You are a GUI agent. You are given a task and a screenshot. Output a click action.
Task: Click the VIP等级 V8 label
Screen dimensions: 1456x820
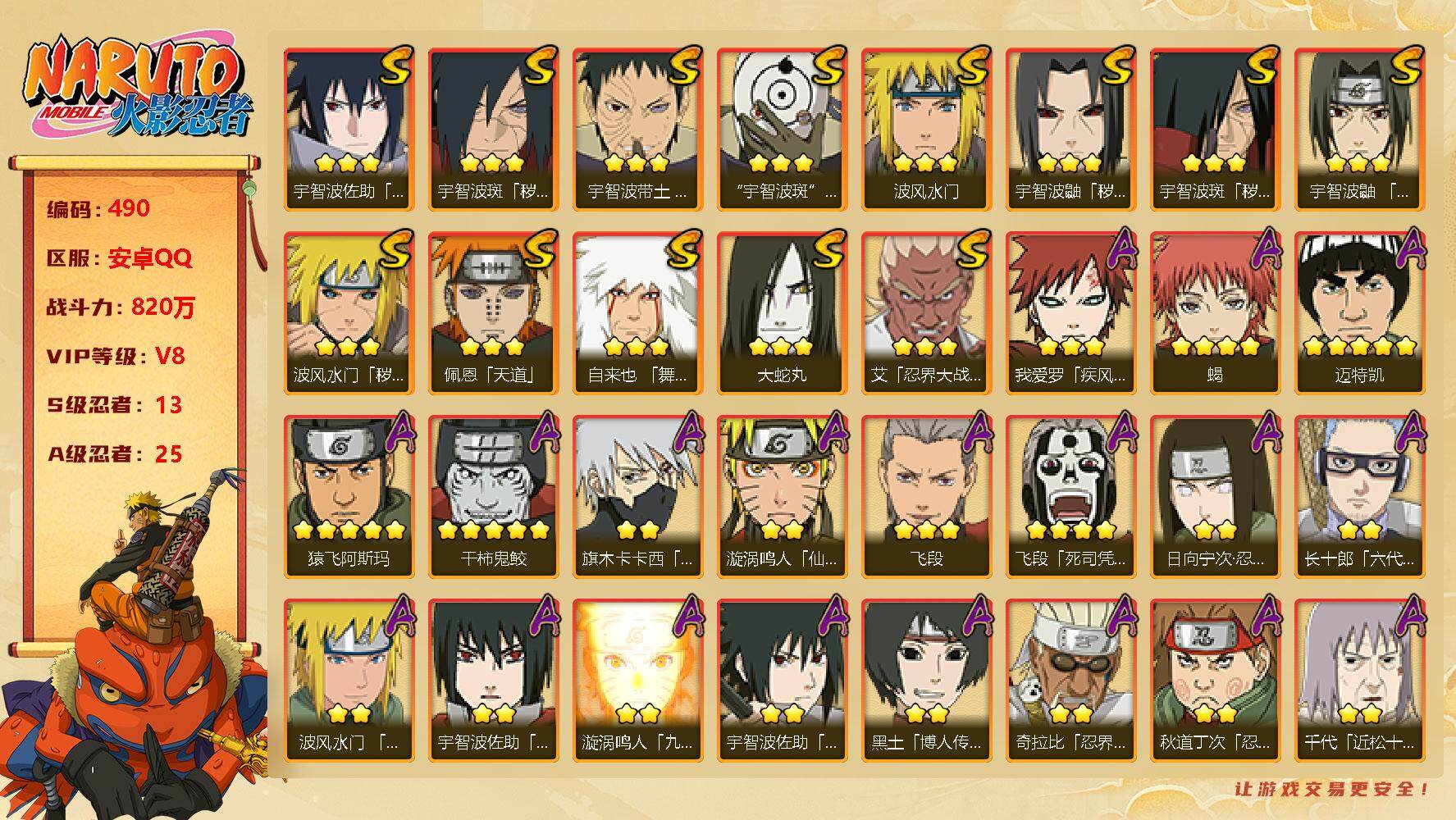(116, 356)
